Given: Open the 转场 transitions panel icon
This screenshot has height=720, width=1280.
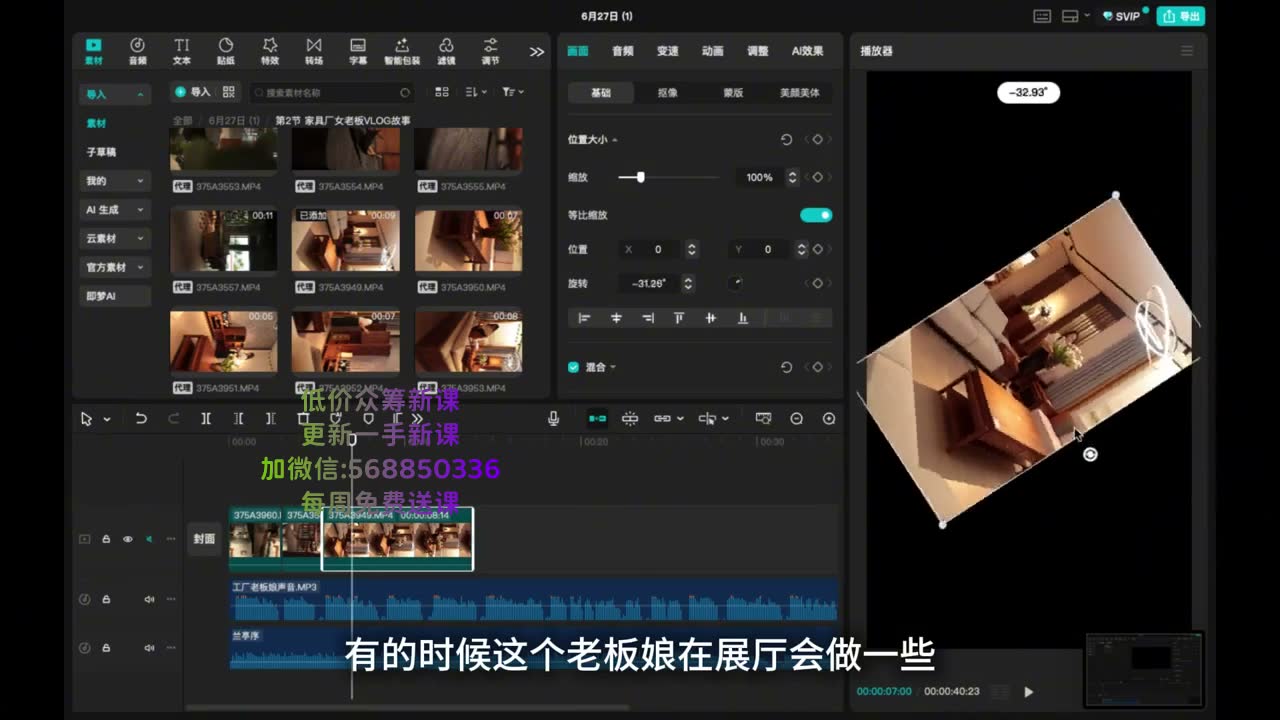Looking at the screenshot, I should [x=314, y=51].
